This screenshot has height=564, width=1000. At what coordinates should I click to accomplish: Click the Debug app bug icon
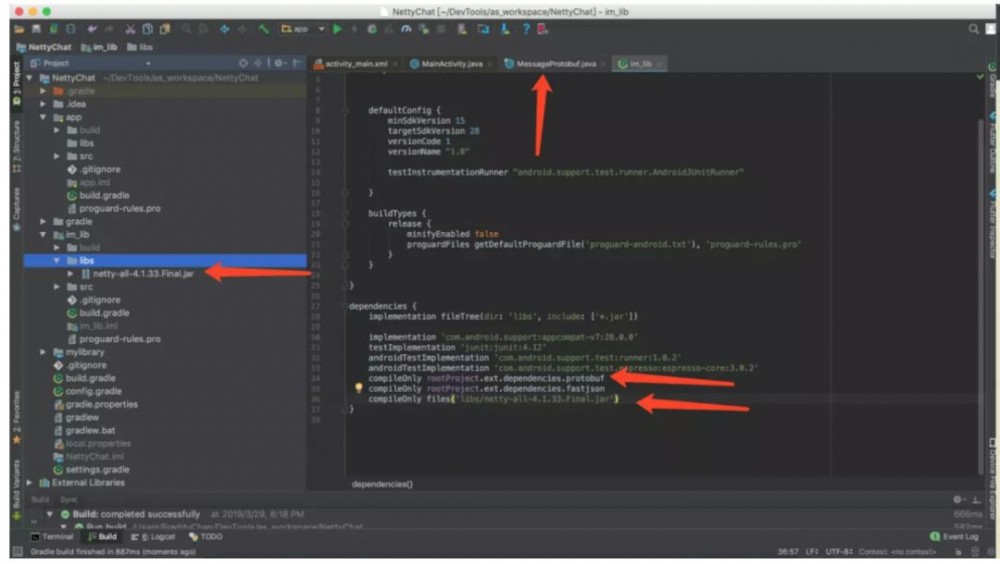pyautogui.click(x=372, y=29)
